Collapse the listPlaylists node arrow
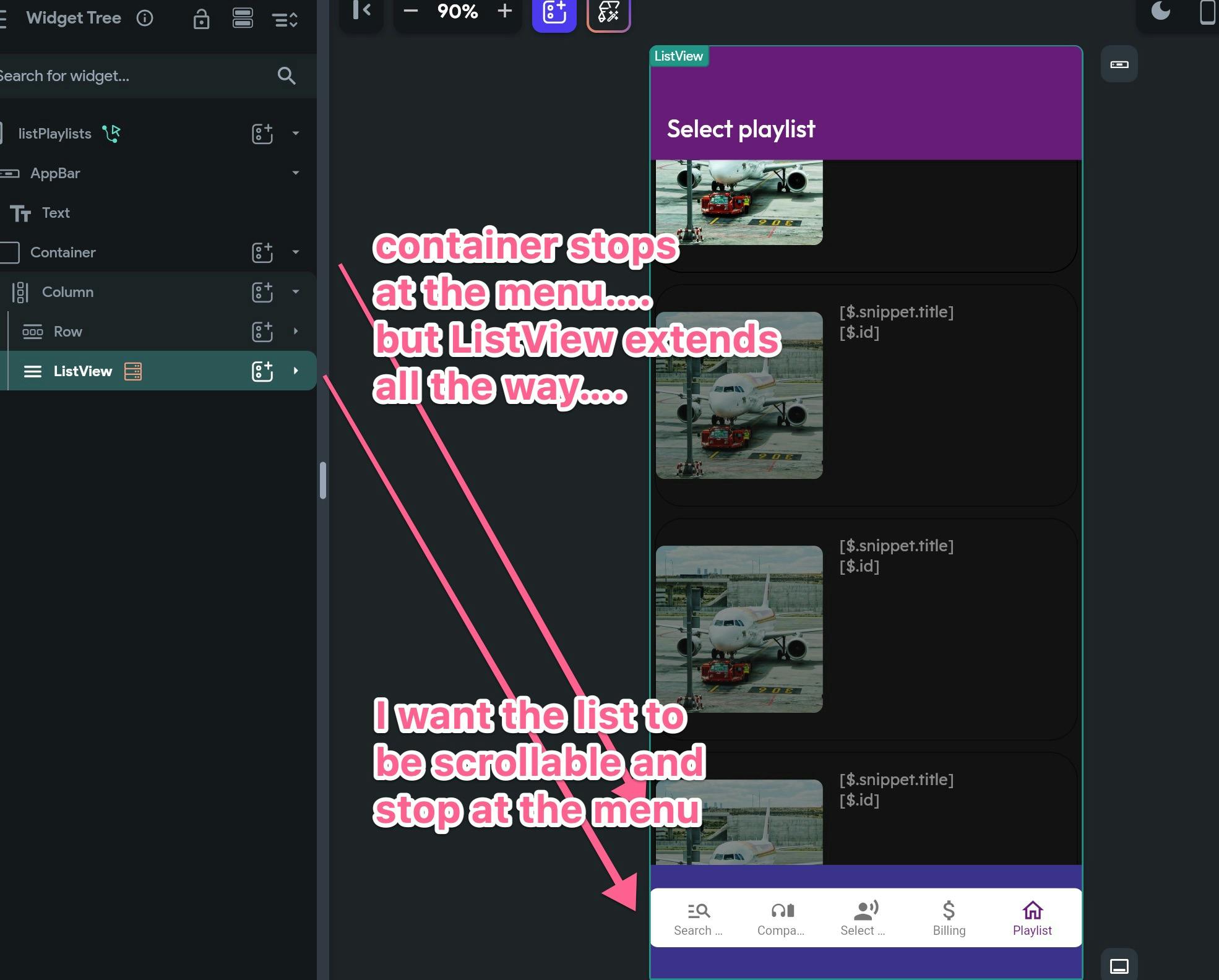The width and height of the screenshot is (1219, 980). click(296, 133)
